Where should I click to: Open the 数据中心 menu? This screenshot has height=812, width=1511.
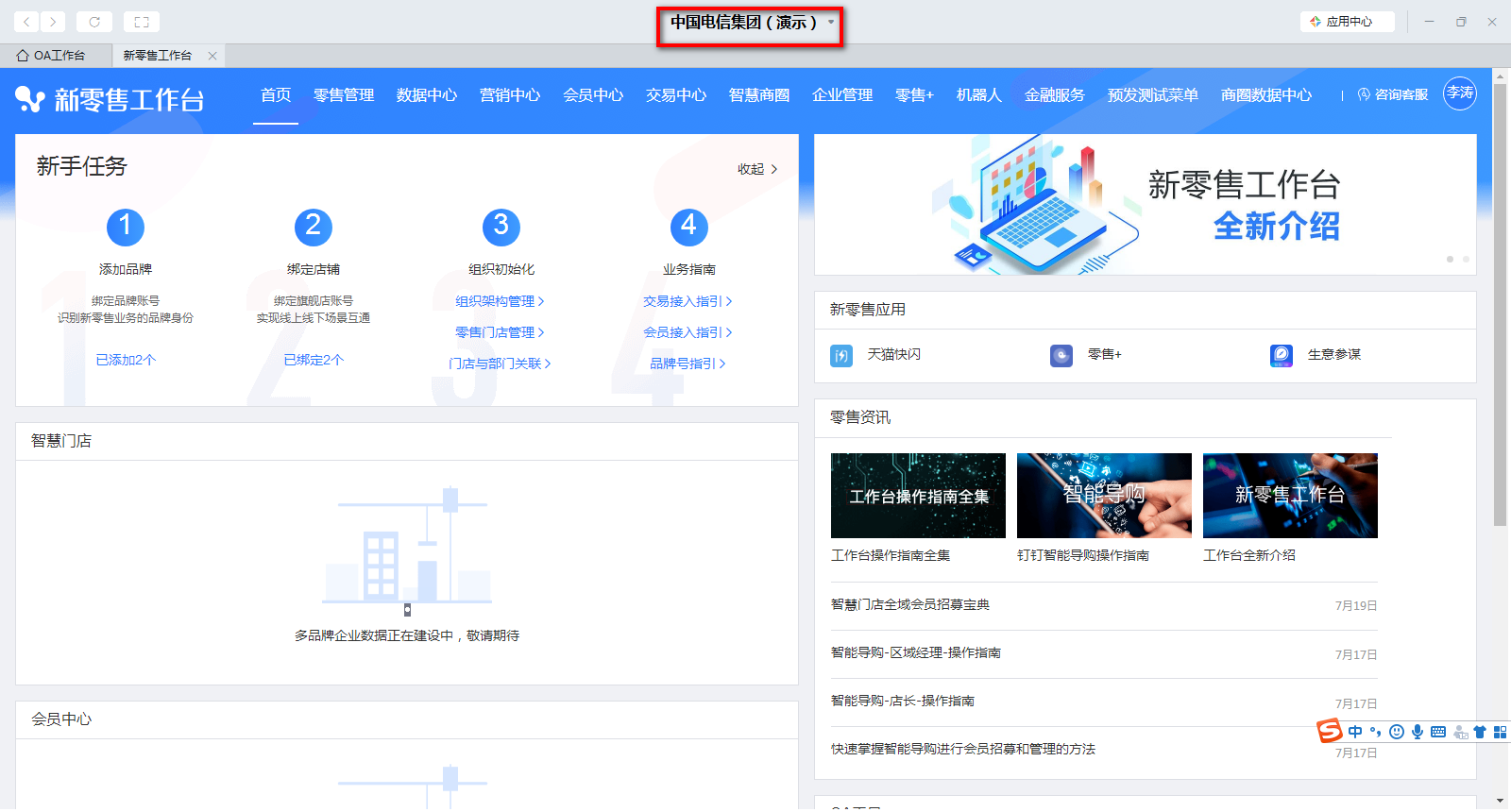click(x=427, y=95)
